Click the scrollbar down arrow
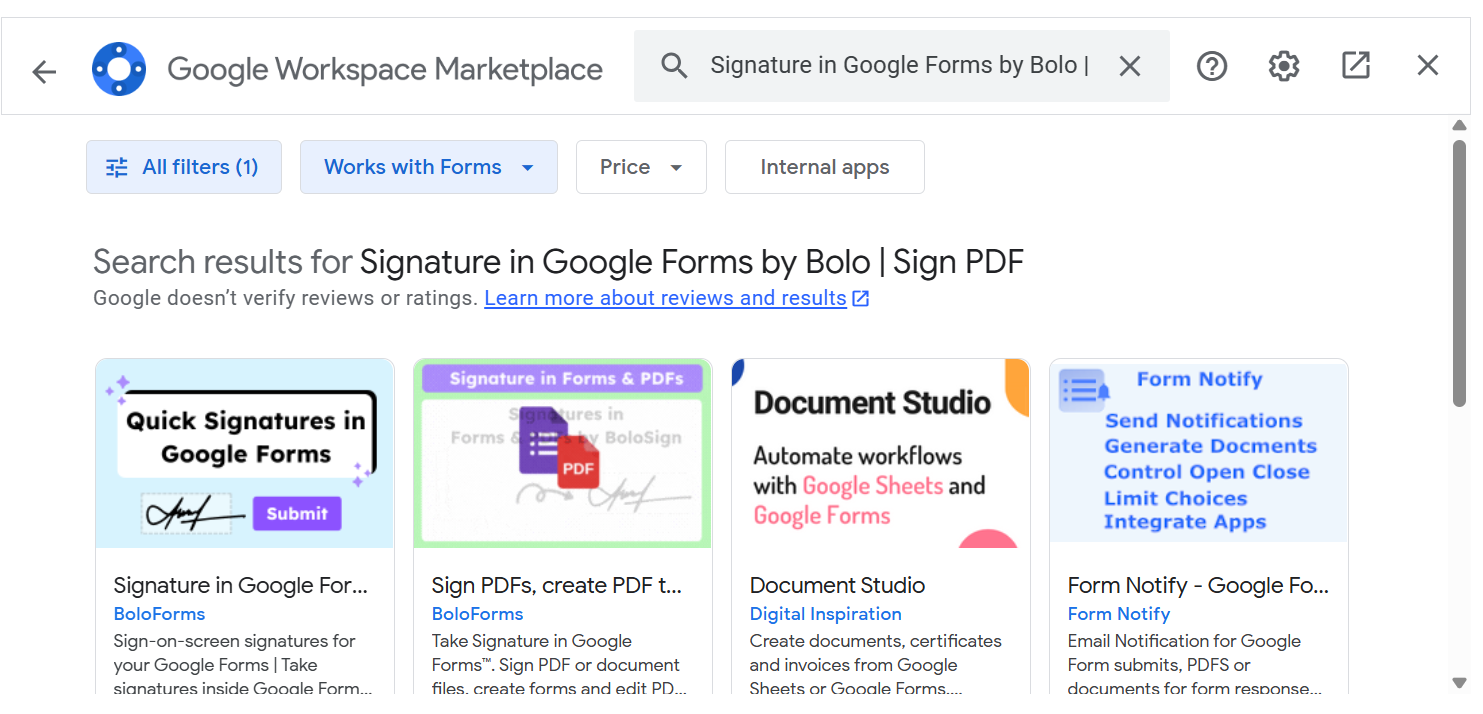1483x714 pixels. click(1459, 683)
